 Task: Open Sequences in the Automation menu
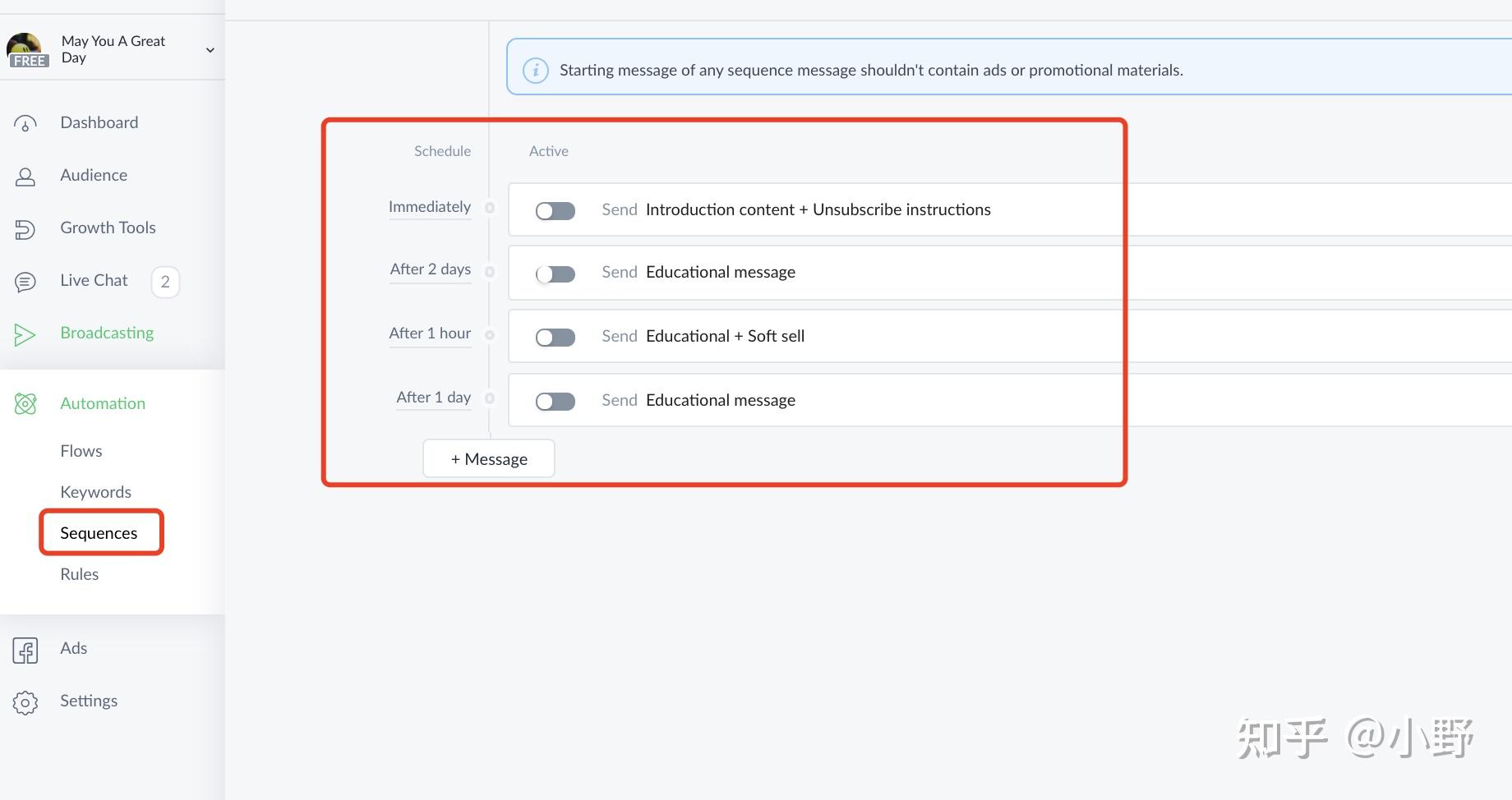click(x=99, y=533)
